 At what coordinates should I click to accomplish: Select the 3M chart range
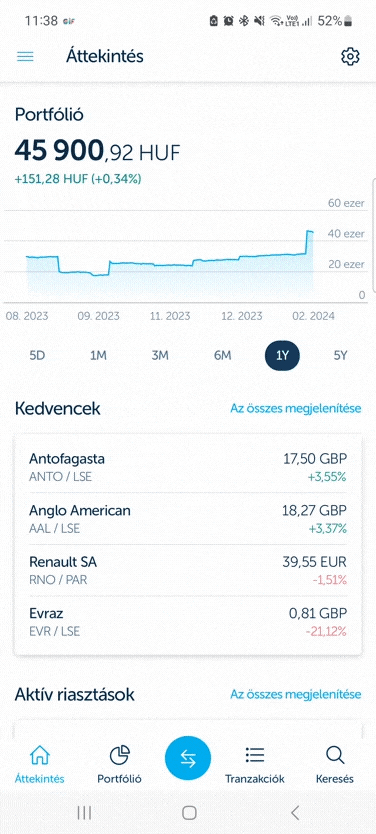[x=160, y=356]
